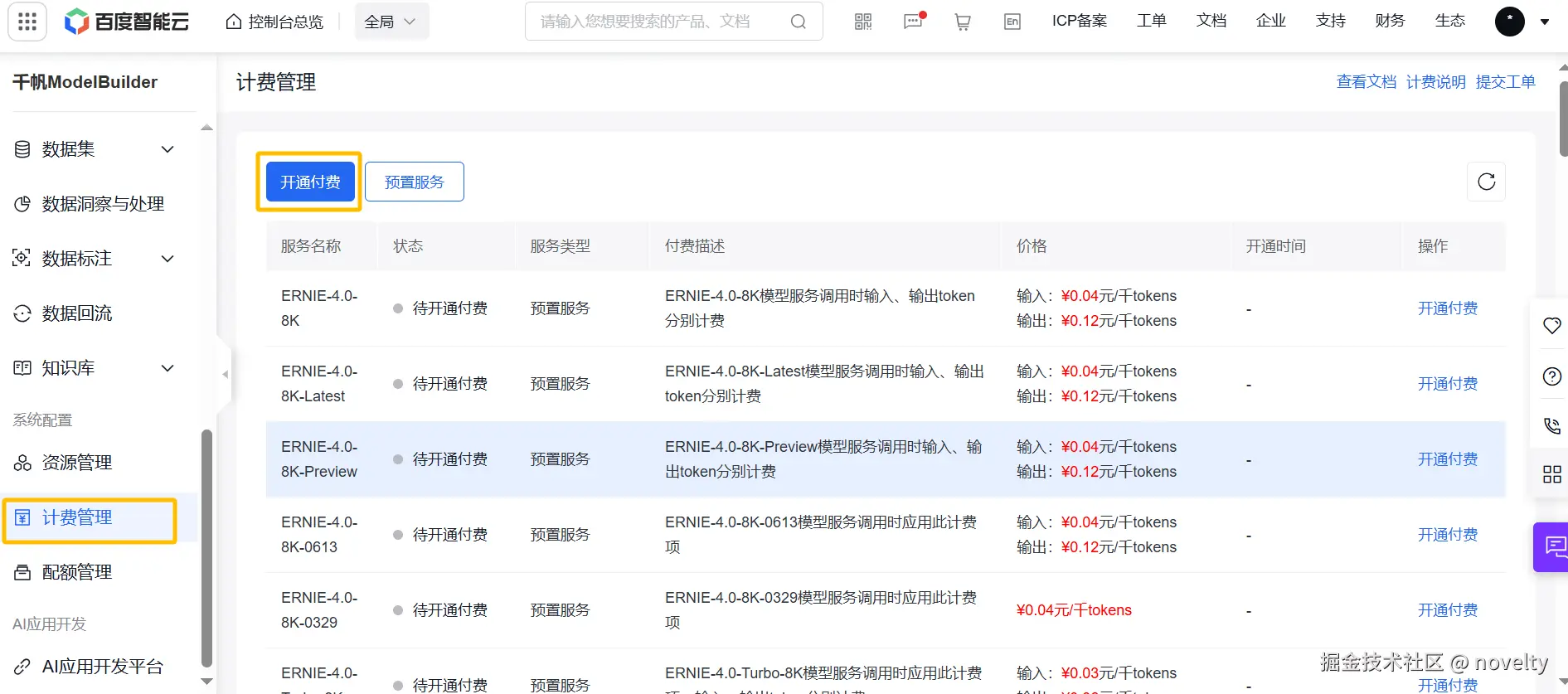Open the 查看文档 link
Viewport: 1568px width, 694px height.
1367,82
